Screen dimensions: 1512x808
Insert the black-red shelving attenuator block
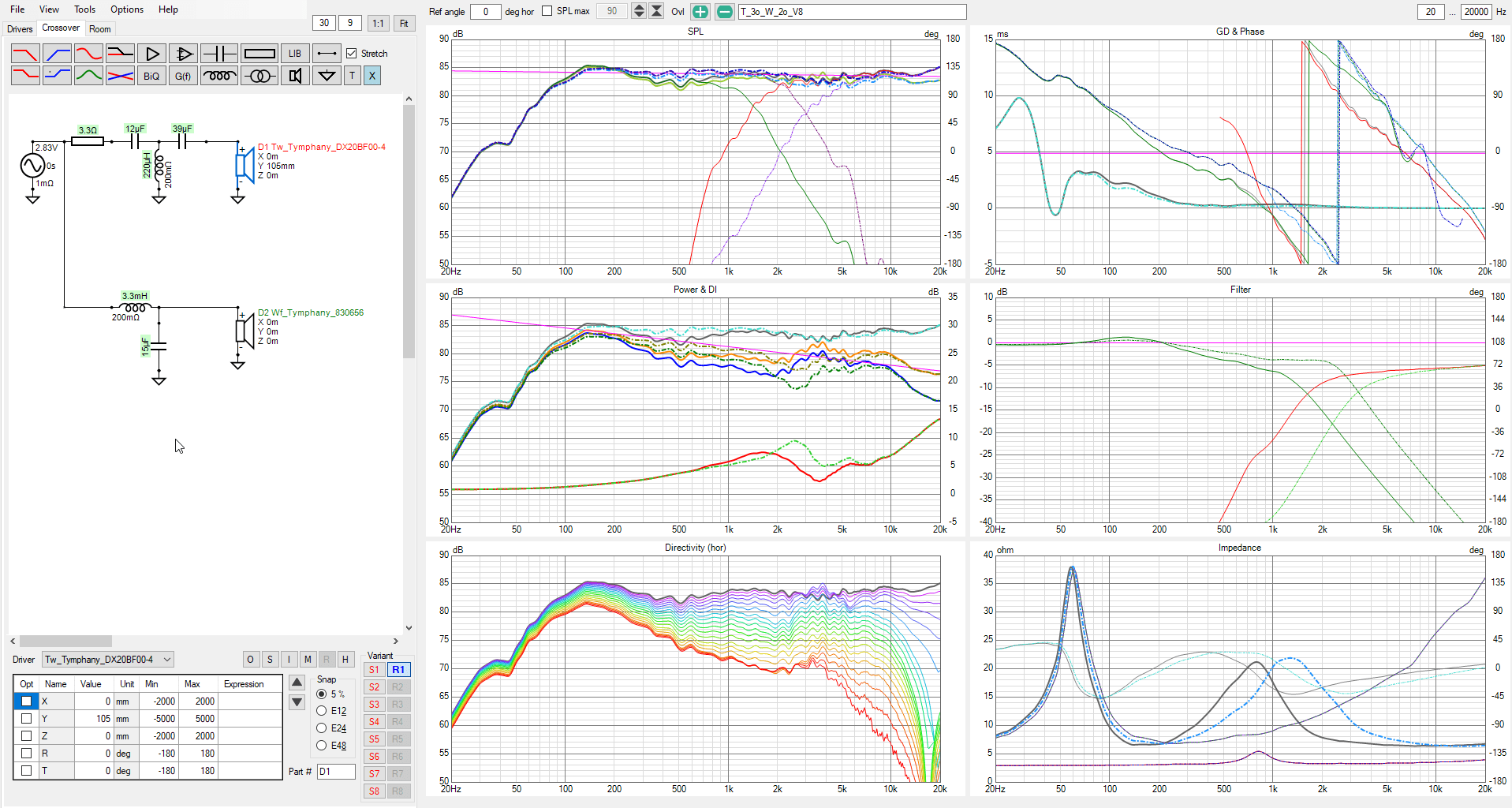120,54
